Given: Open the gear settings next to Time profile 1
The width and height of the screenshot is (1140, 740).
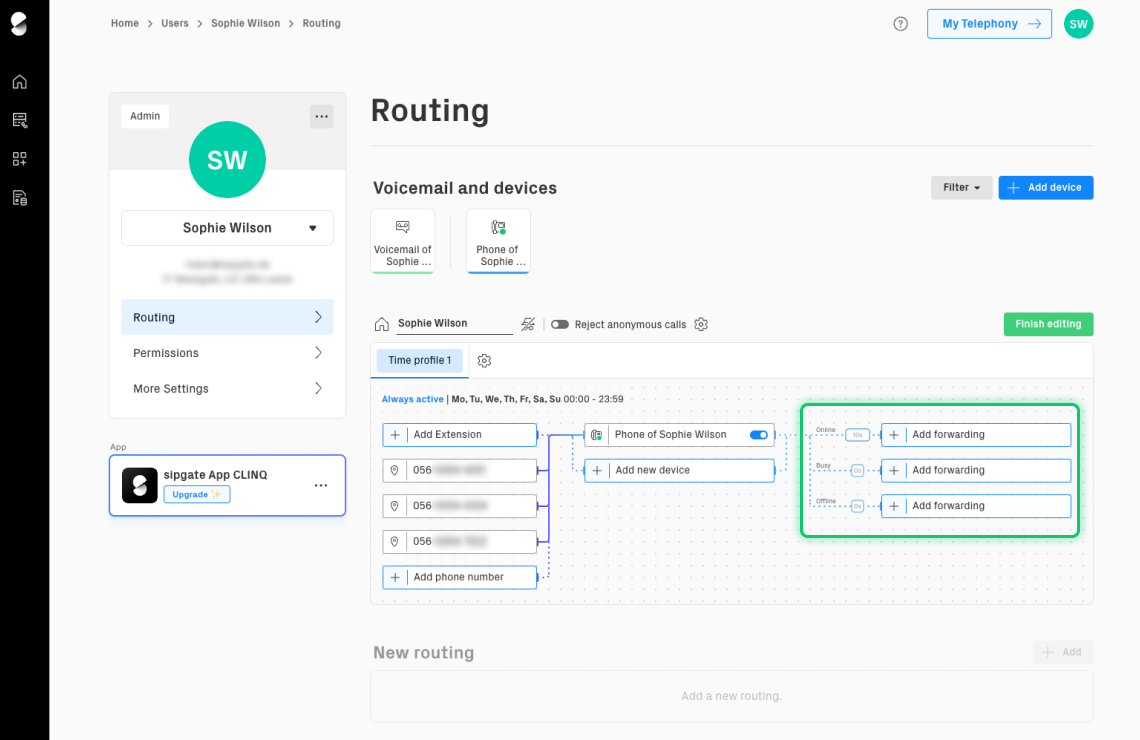Looking at the screenshot, I should point(484,361).
